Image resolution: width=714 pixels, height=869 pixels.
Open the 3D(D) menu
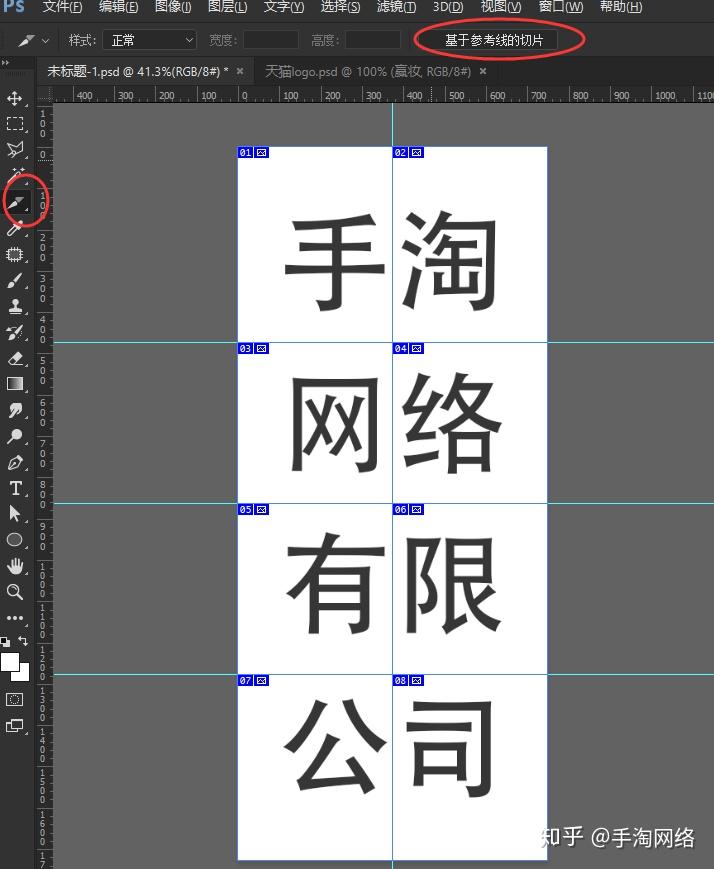pyautogui.click(x=448, y=7)
